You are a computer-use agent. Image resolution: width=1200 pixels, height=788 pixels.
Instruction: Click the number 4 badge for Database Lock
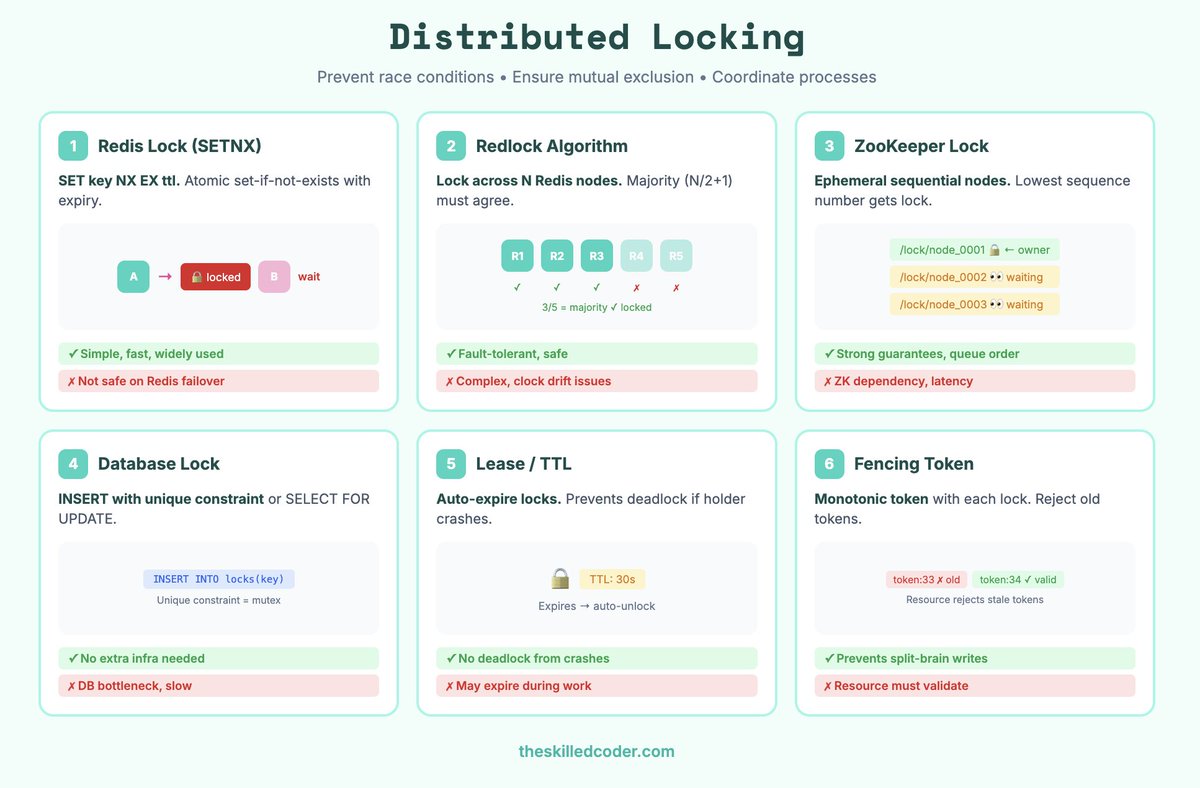(73, 464)
